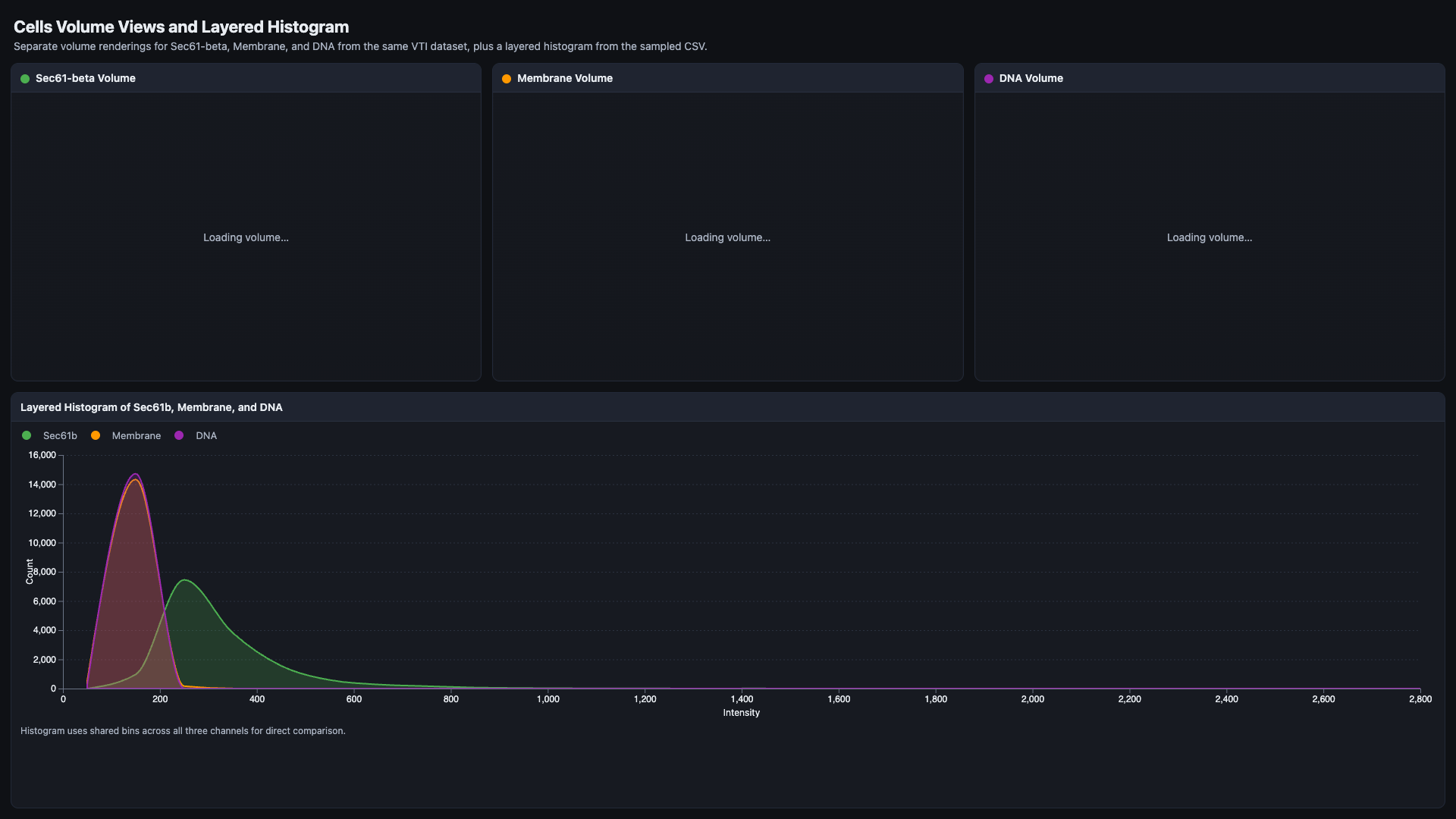1456x819 pixels.
Task: Click the 16,000 y-axis tick label
Action: click(x=42, y=455)
